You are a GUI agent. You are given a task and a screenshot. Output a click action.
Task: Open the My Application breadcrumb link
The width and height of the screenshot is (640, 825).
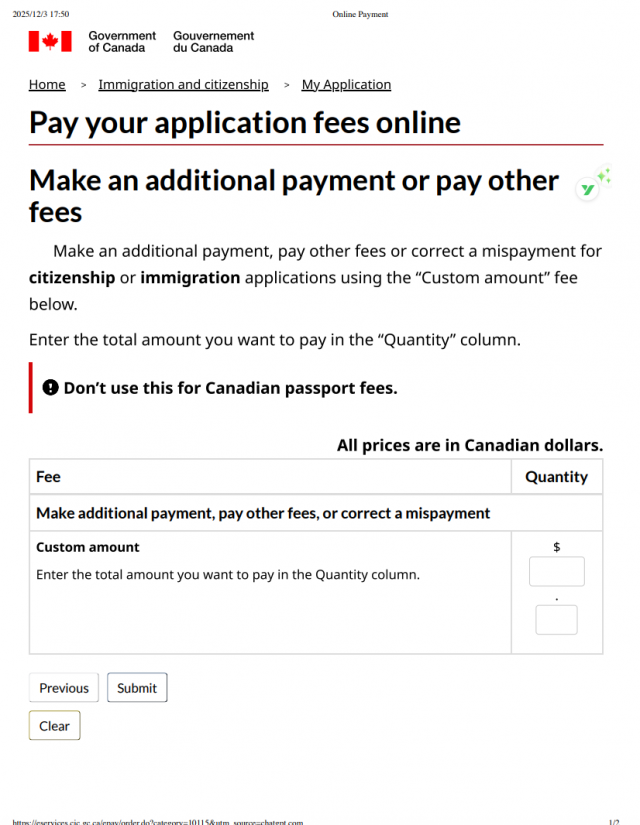click(x=346, y=85)
